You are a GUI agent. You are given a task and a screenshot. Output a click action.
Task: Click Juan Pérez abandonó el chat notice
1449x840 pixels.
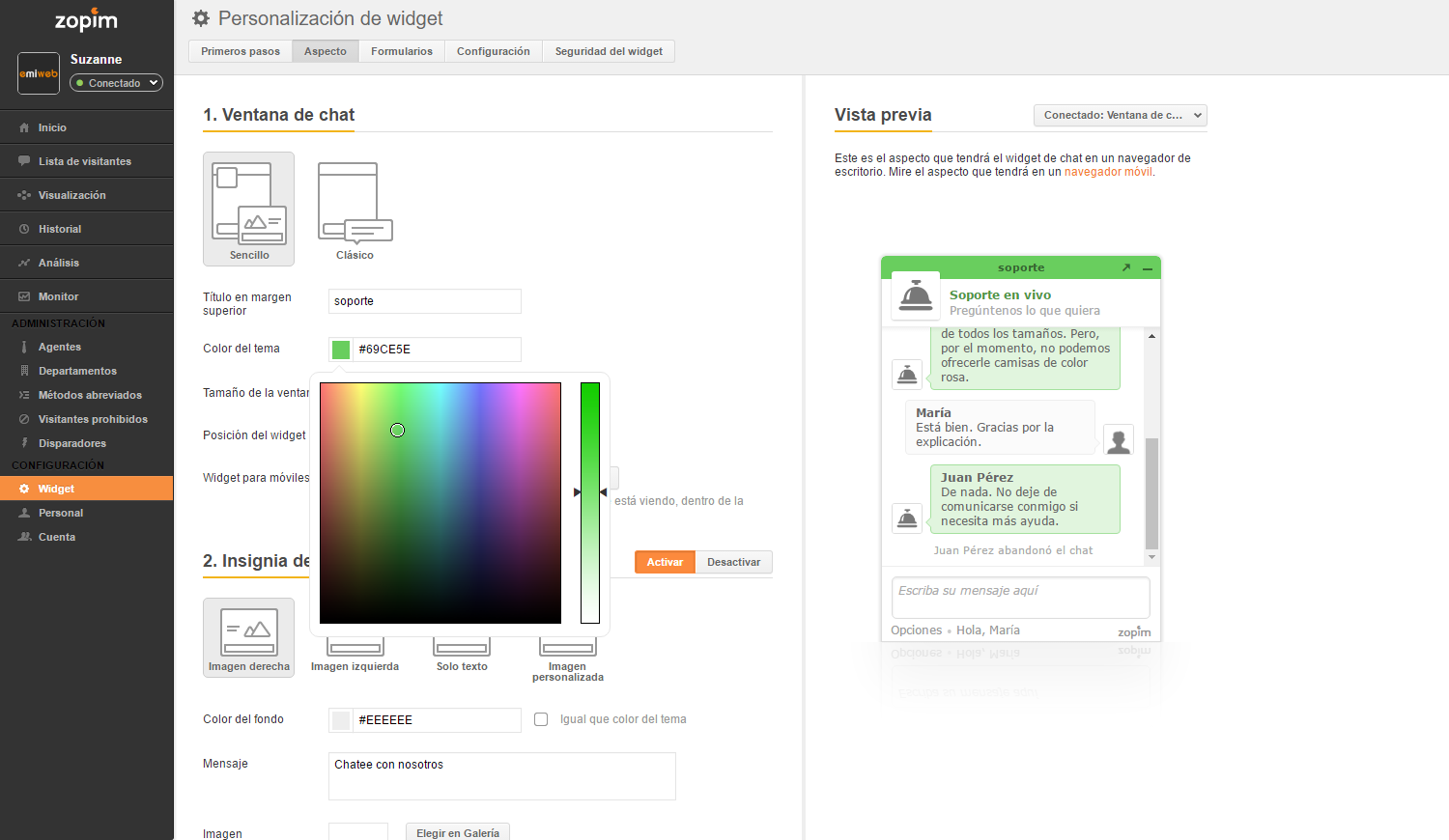1013,550
